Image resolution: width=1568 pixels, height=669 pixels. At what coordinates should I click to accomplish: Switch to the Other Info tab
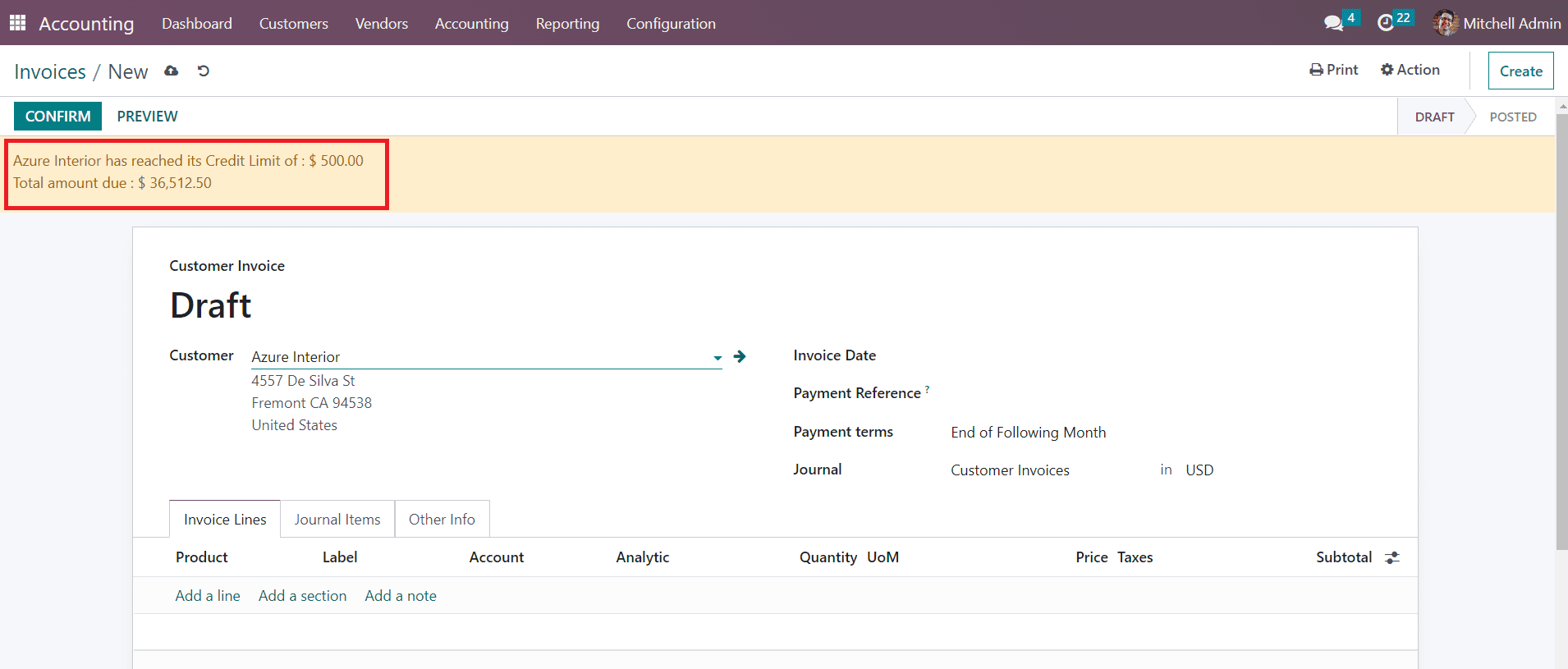(442, 520)
